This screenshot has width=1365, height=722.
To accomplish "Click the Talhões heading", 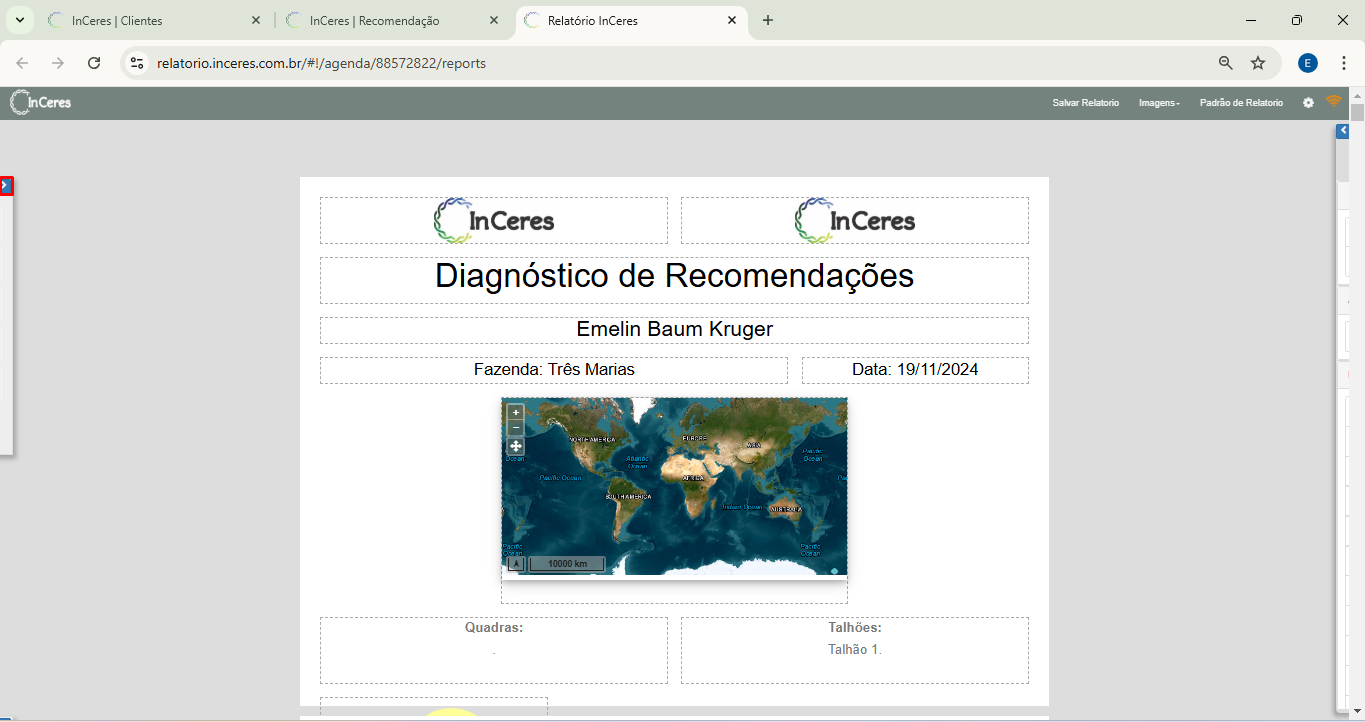I will pyautogui.click(x=855, y=628).
